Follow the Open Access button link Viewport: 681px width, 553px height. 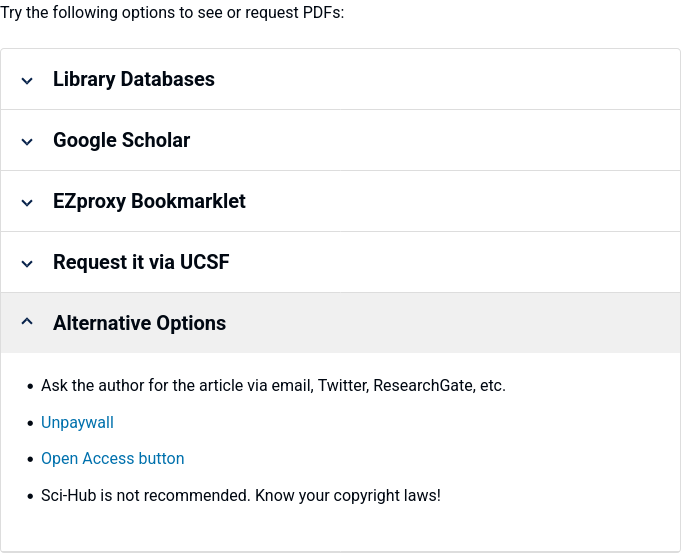tap(112, 459)
